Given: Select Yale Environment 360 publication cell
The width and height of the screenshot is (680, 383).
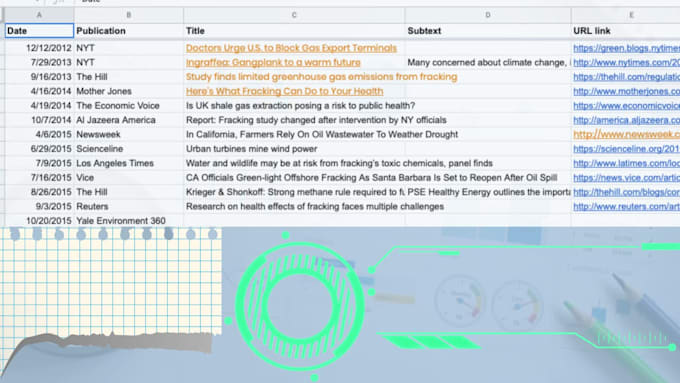Looking at the screenshot, I should coord(129,220).
